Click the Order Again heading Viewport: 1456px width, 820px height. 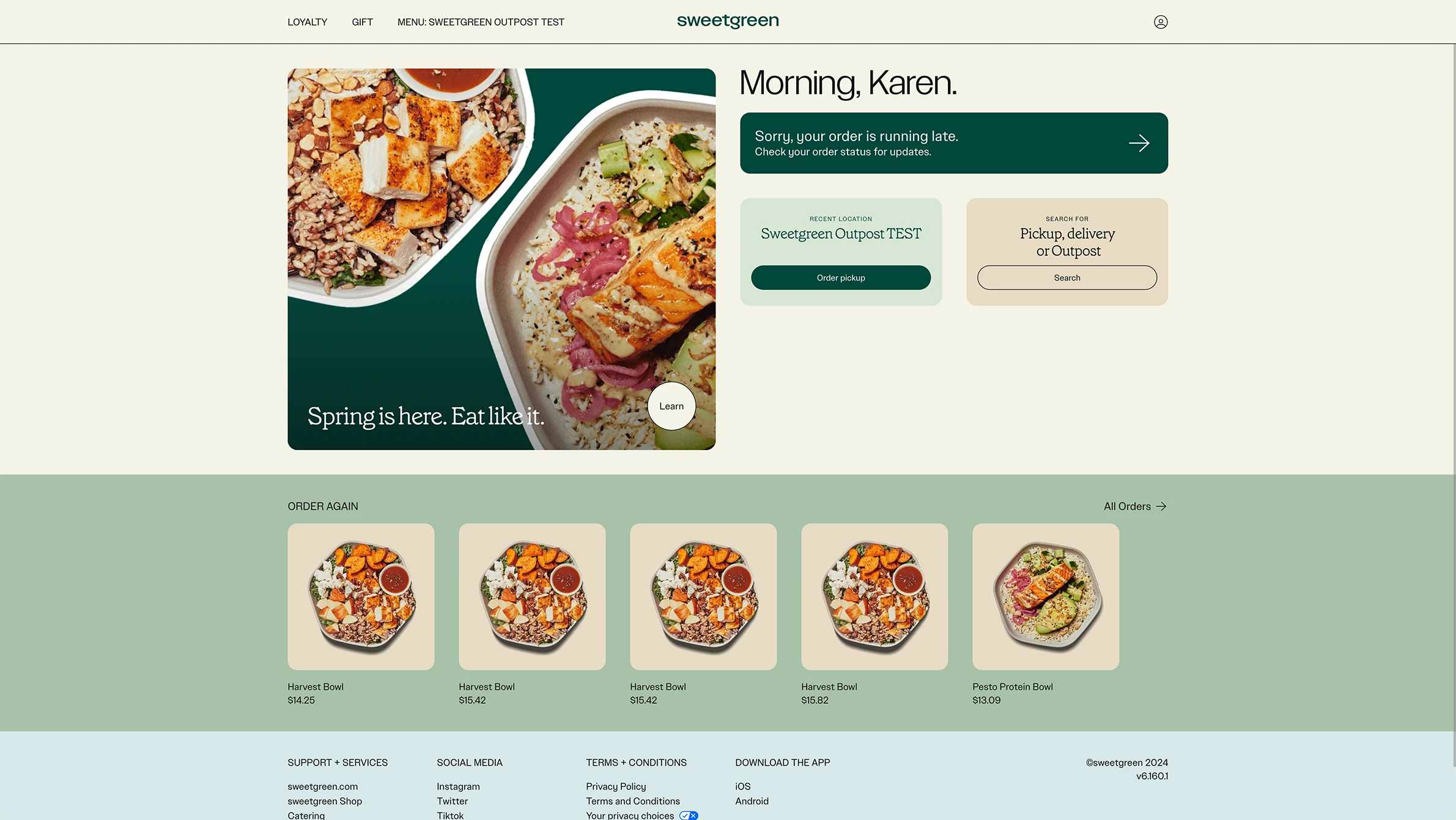pos(323,506)
